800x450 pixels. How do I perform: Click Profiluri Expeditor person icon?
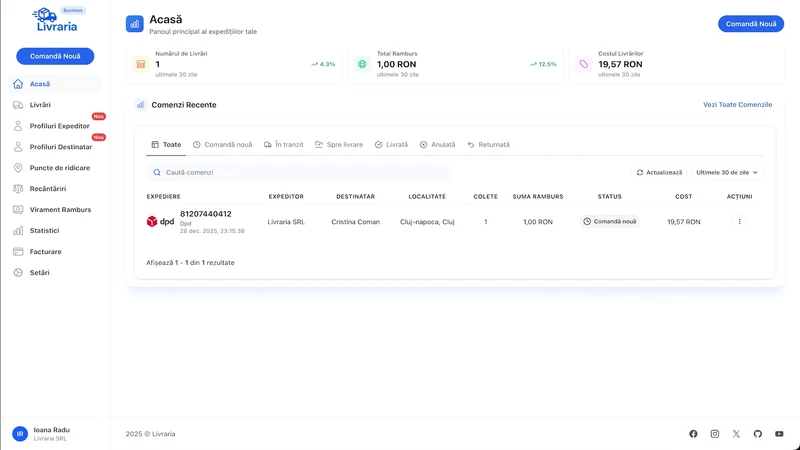click(18, 126)
